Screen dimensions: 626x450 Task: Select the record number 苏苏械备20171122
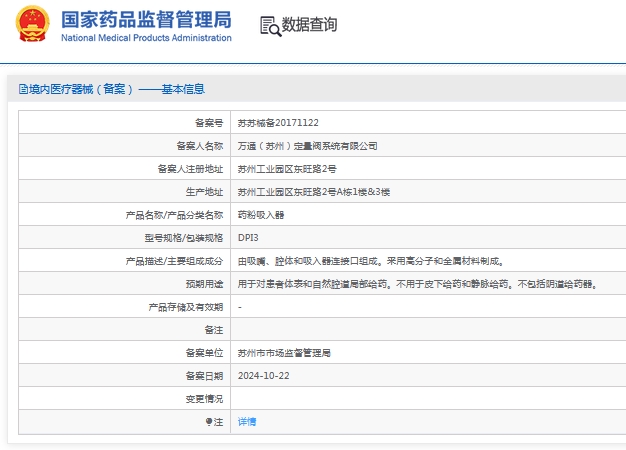click(278, 123)
